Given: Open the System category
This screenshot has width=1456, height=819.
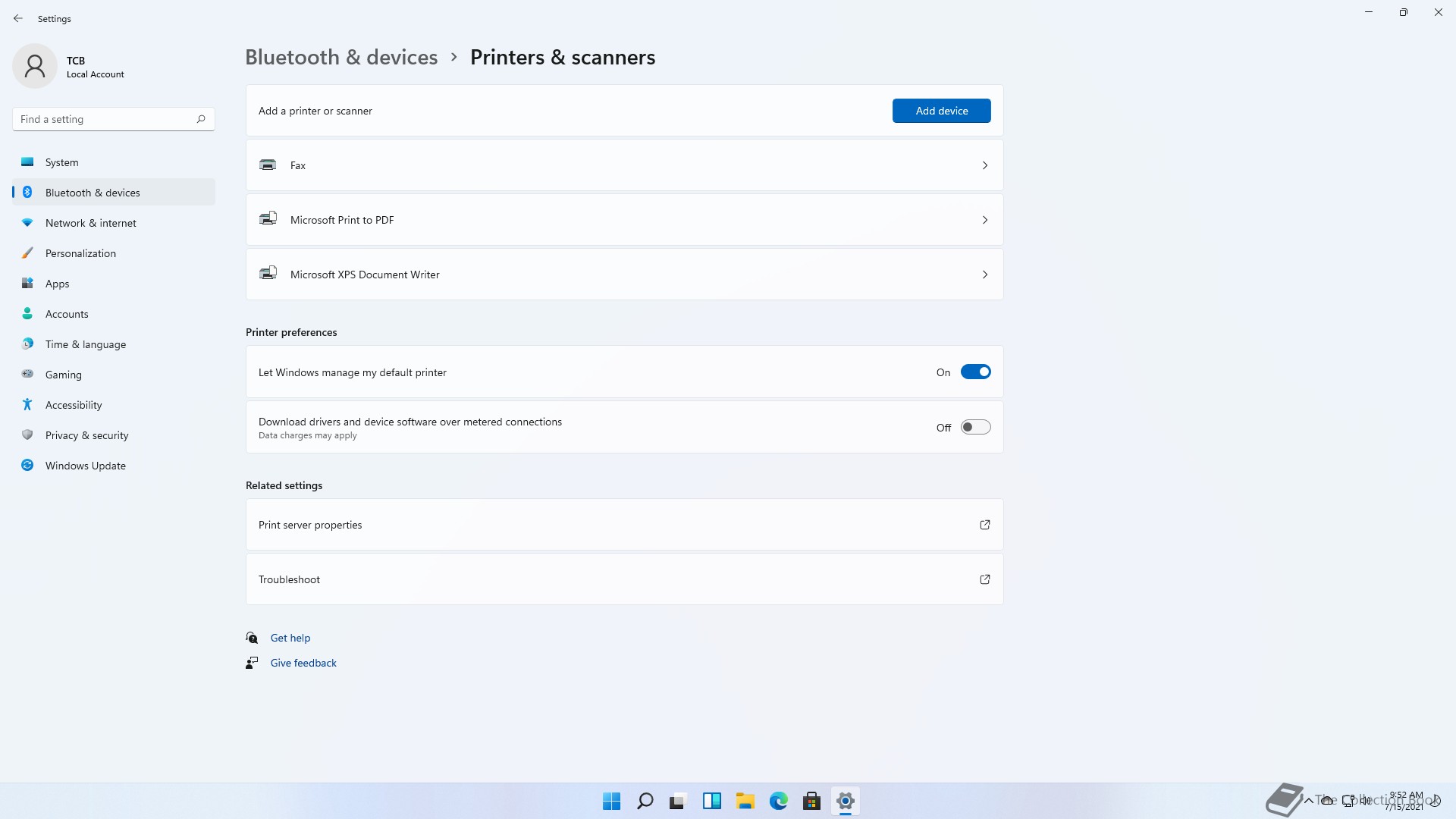Looking at the screenshot, I should coord(114,162).
